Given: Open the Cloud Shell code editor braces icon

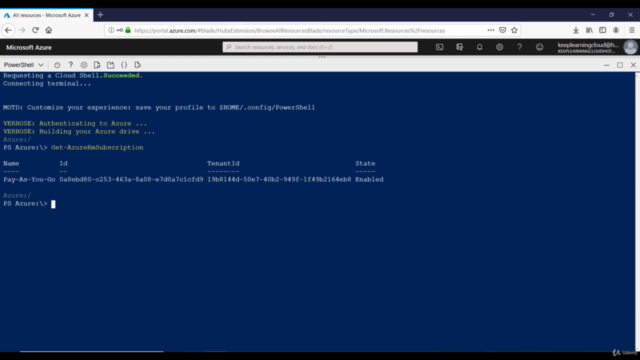Looking at the screenshot, I should 124,65.
